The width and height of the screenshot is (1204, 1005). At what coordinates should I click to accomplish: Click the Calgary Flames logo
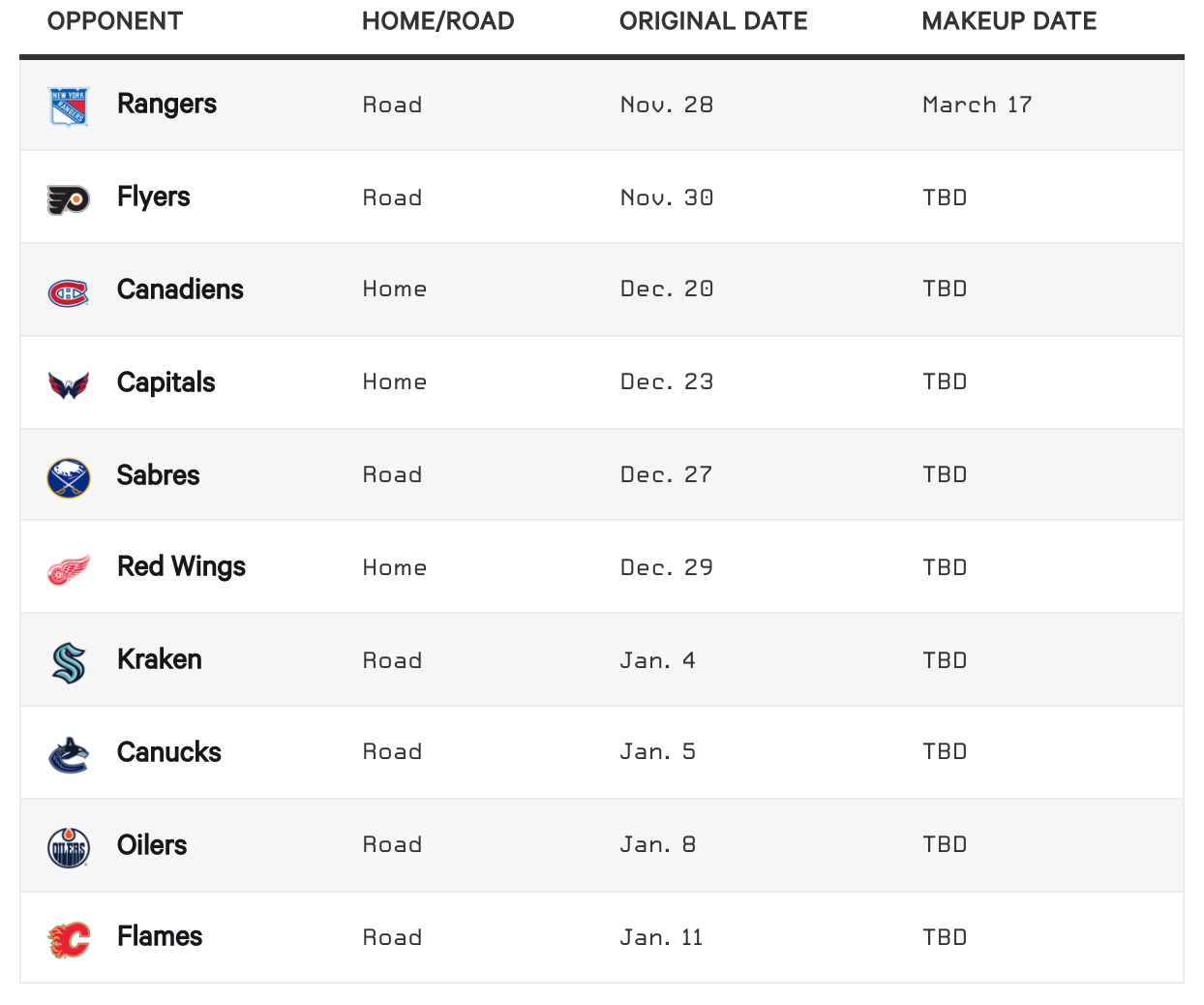(x=69, y=939)
